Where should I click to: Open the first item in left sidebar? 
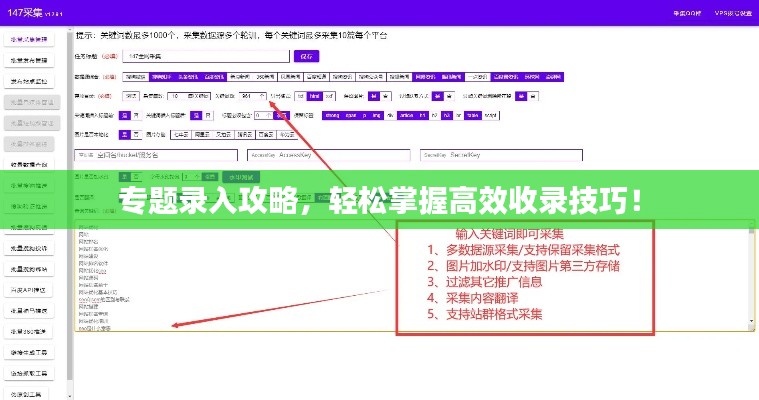click(30, 40)
